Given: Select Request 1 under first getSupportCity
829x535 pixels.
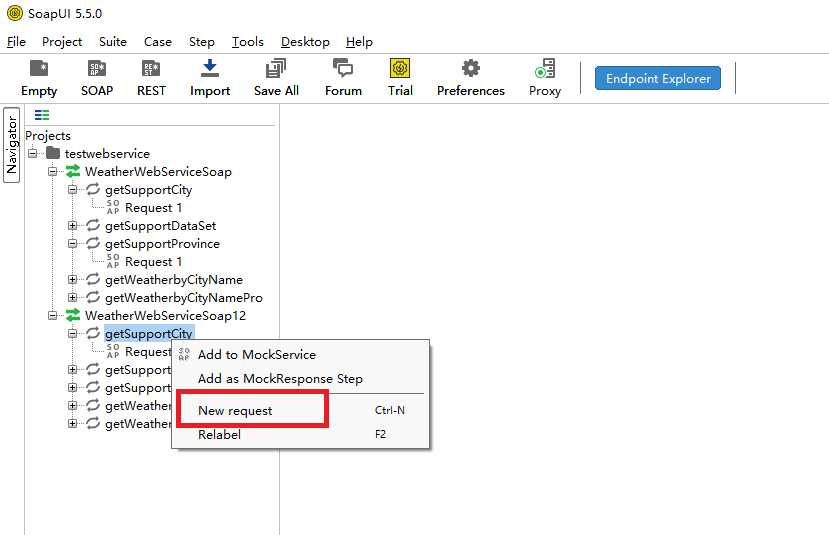Looking at the screenshot, I should pos(153,207).
